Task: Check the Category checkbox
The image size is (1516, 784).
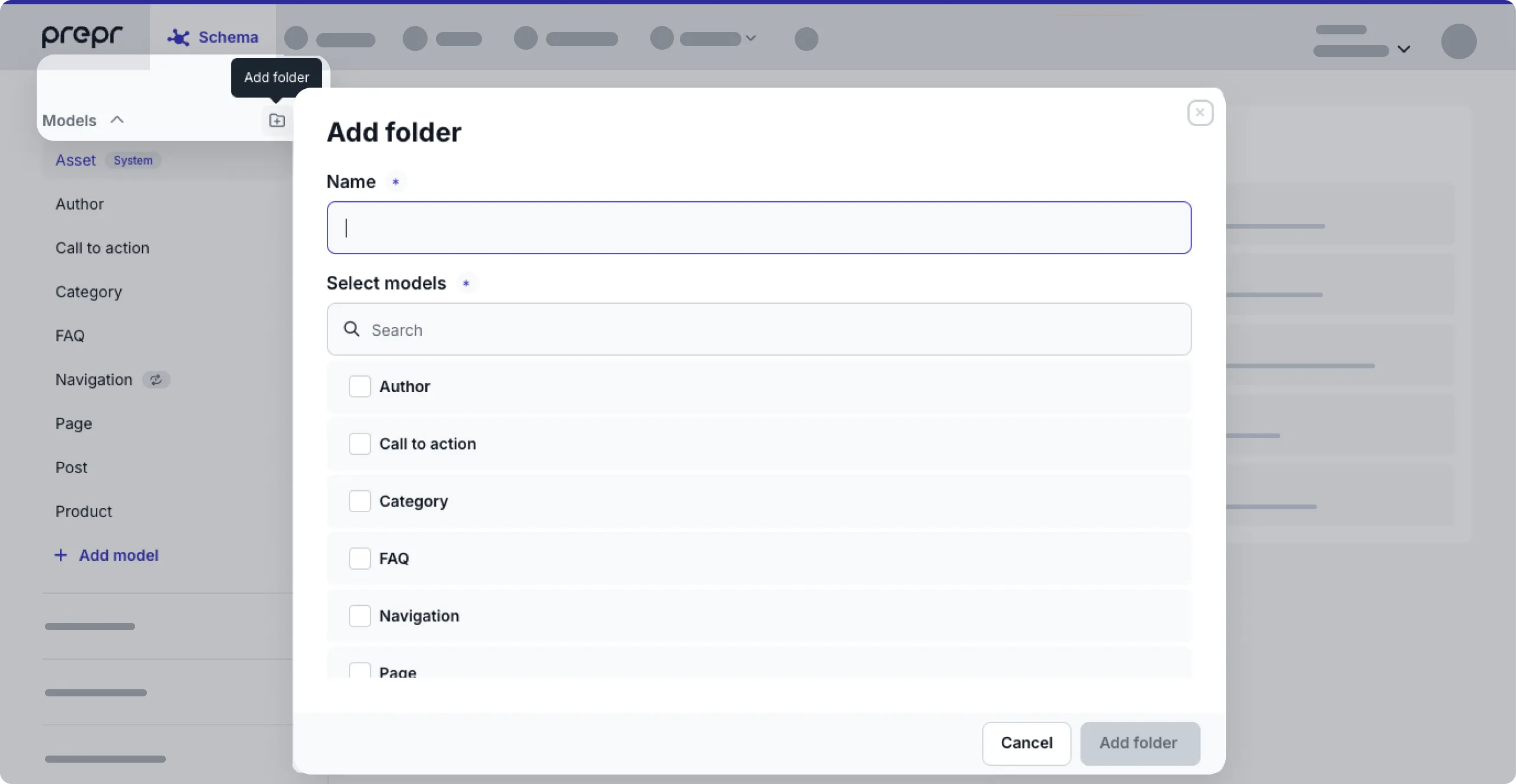Action: click(359, 501)
